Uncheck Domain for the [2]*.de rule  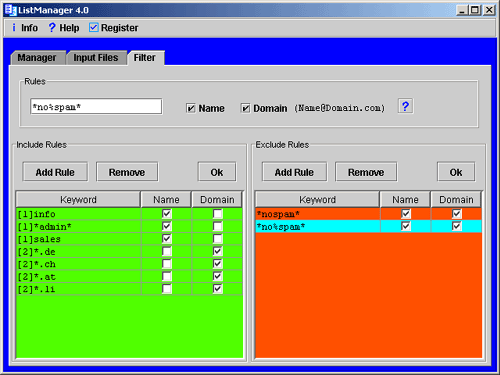[217, 251]
